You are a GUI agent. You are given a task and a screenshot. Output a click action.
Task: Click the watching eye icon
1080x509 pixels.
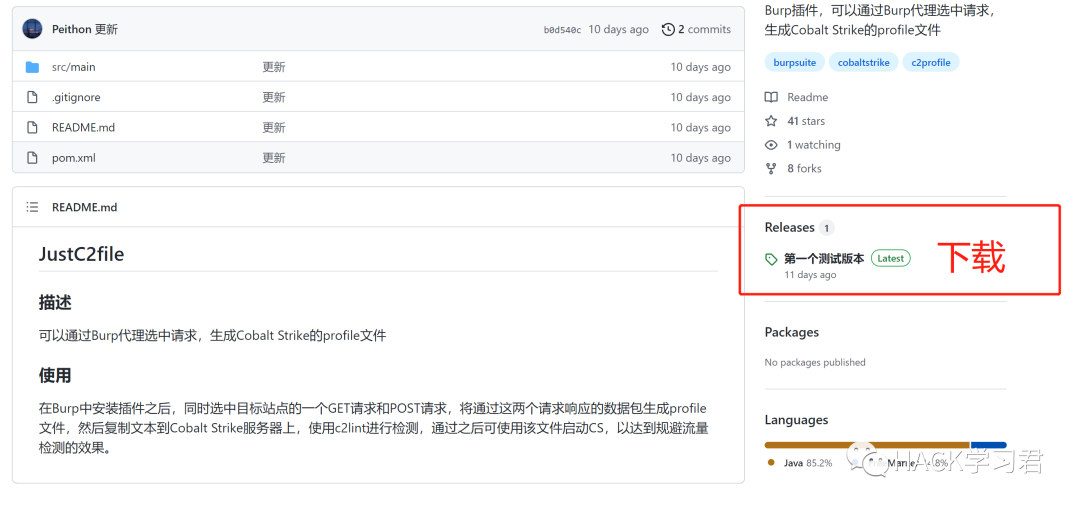point(771,145)
